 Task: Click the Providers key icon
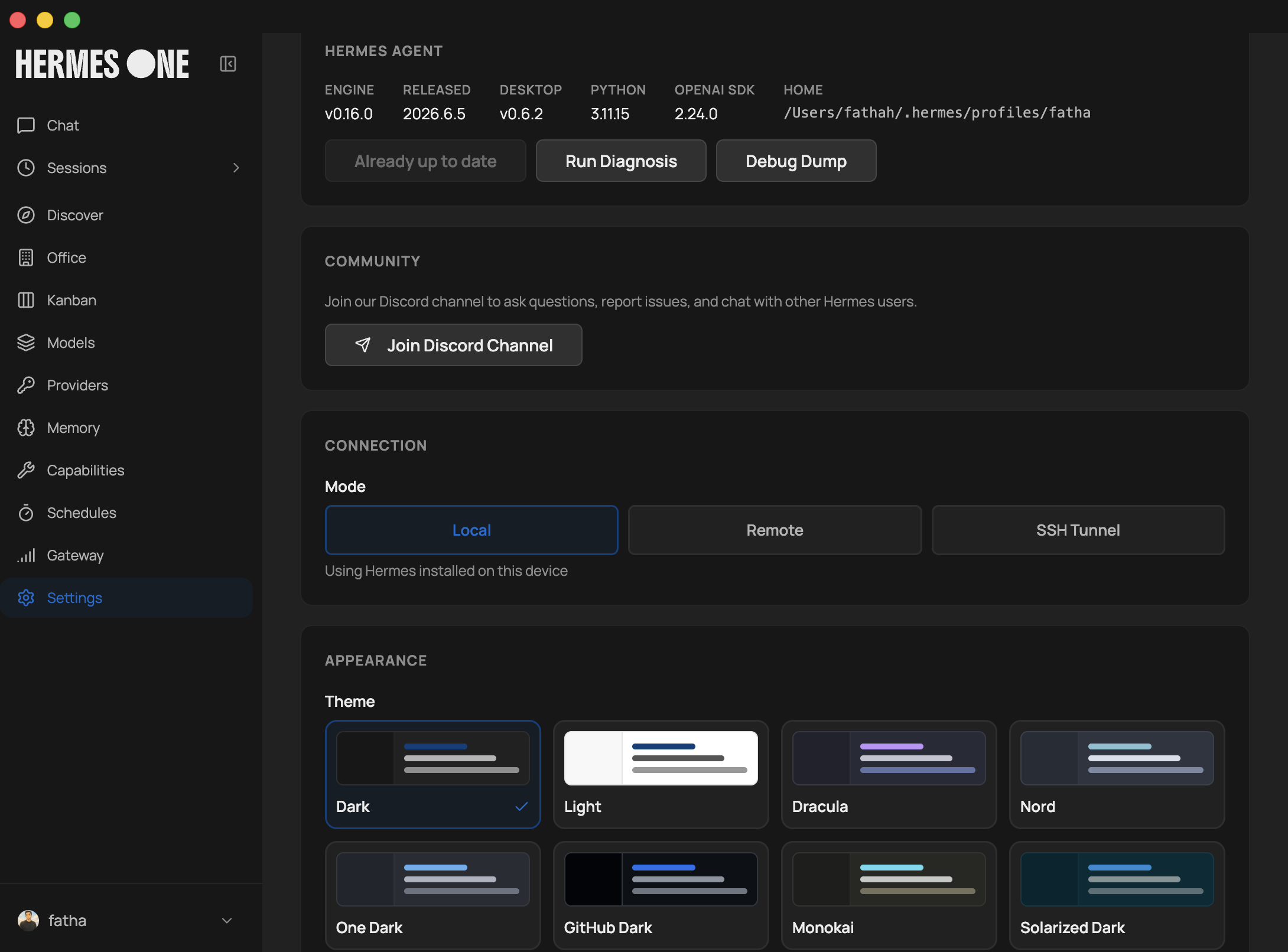[x=26, y=385]
